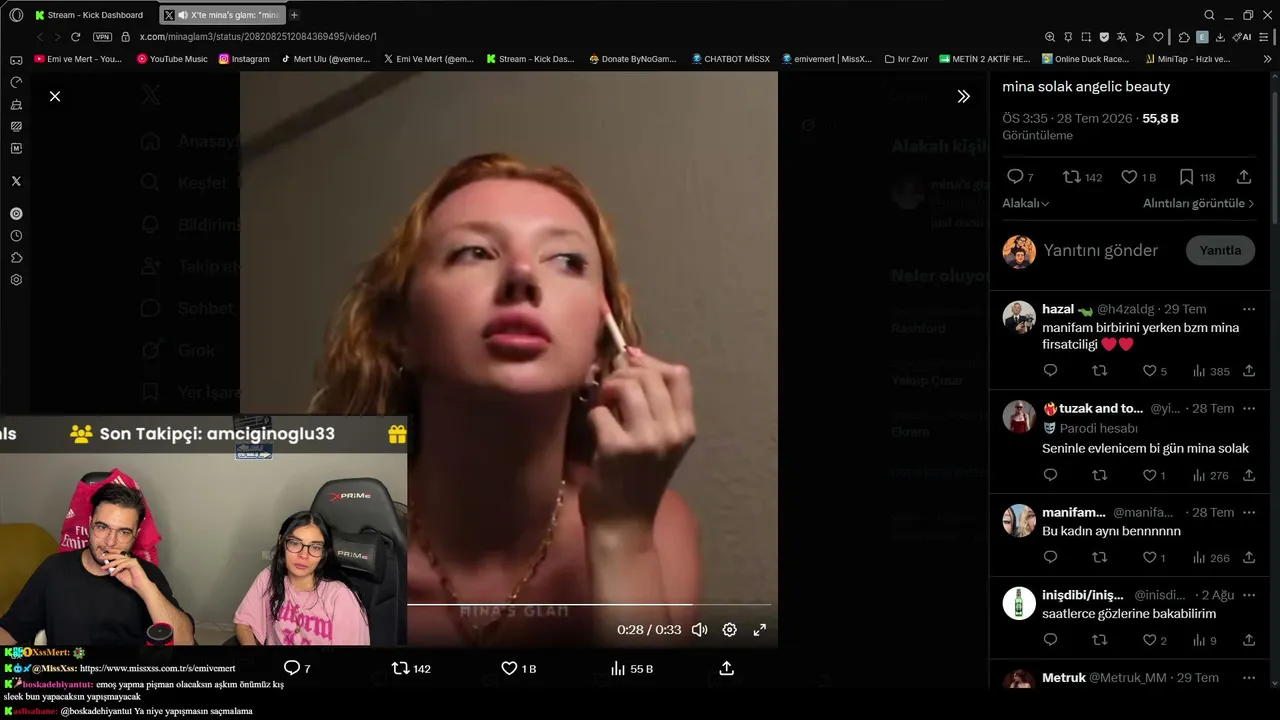Image resolution: width=1280 pixels, height=720 pixels.
Task: Open browser search tabs magnifier
Action: coord(1209,15)
